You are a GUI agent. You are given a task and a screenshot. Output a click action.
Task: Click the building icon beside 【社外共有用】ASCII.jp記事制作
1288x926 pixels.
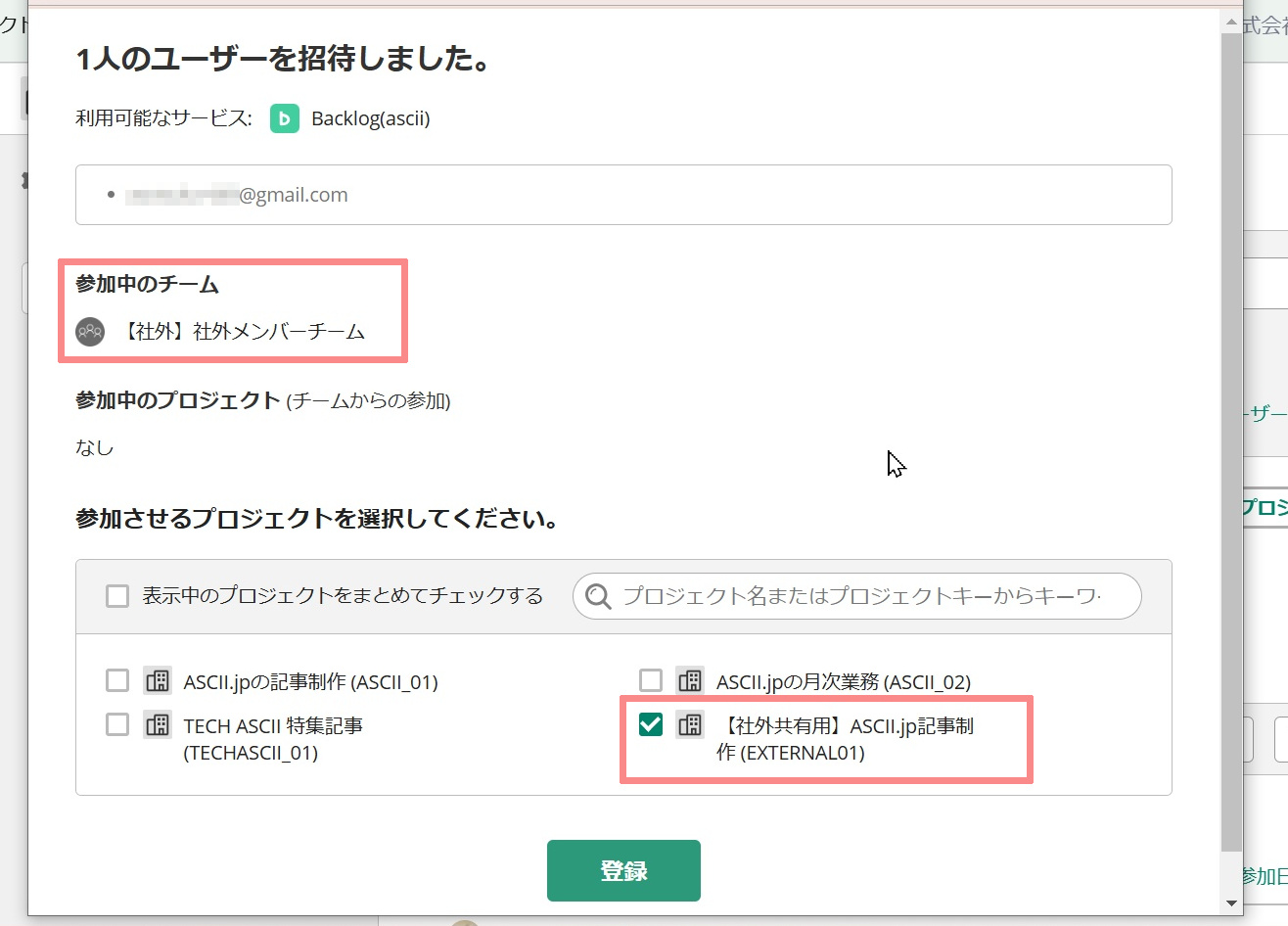[690, 725]
